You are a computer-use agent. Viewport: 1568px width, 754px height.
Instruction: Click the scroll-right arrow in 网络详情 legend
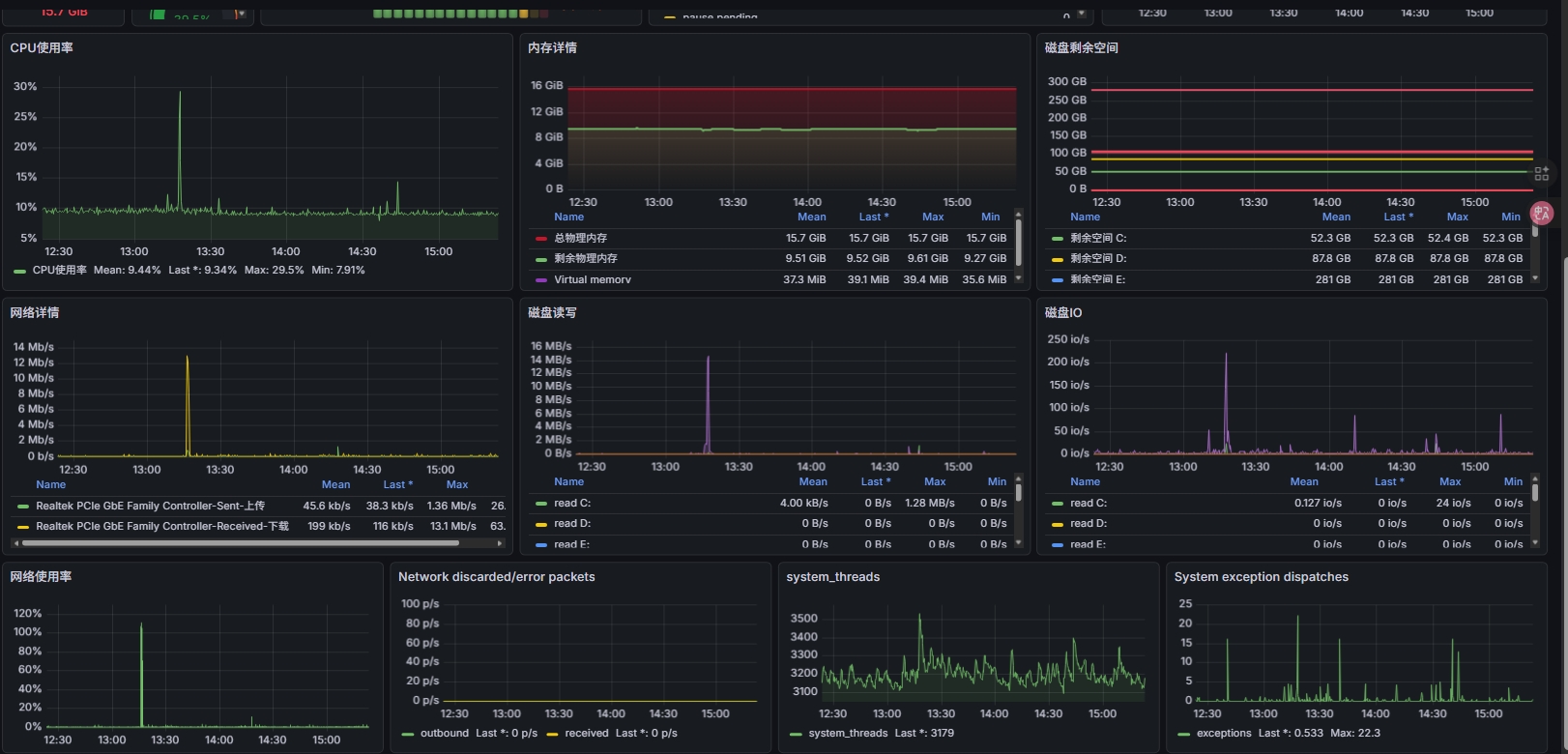pyautogui.click(x=500, y=543)
